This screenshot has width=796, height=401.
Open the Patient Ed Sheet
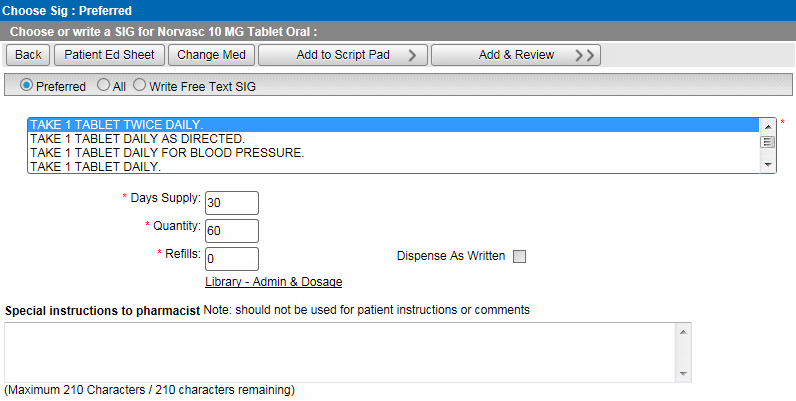click(x=109, y=55)
